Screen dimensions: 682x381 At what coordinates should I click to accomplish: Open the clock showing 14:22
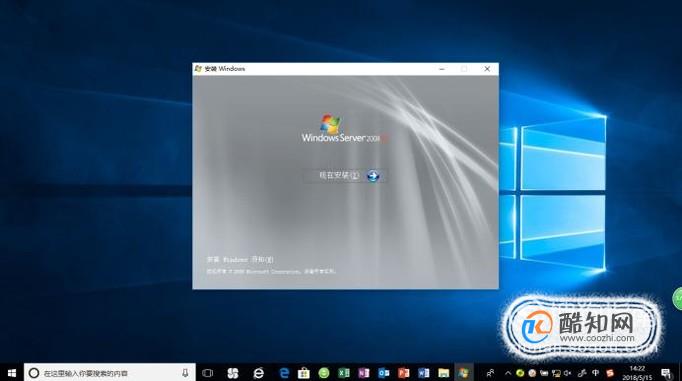tap(637, 373)
